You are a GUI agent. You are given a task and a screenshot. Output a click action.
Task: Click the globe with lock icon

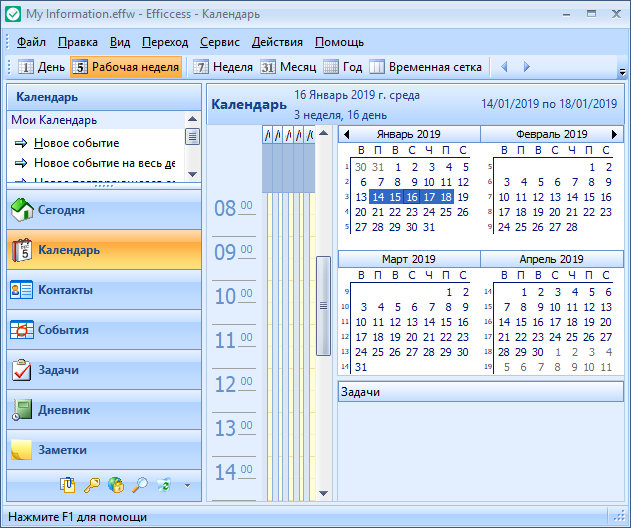click(x=116, y=485)
